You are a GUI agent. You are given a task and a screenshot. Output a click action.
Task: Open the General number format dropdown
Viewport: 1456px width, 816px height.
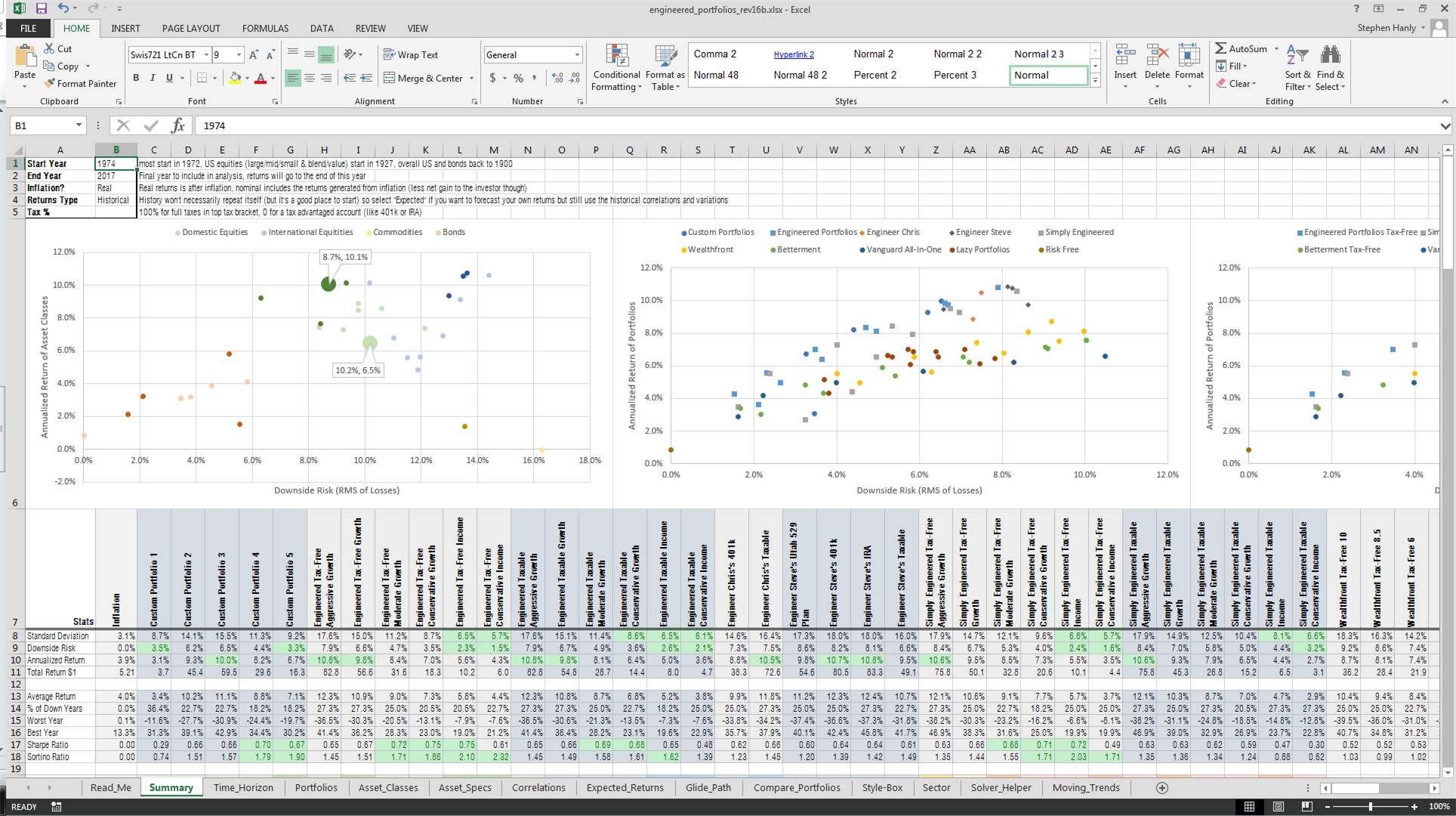click(x=576, y=54)
